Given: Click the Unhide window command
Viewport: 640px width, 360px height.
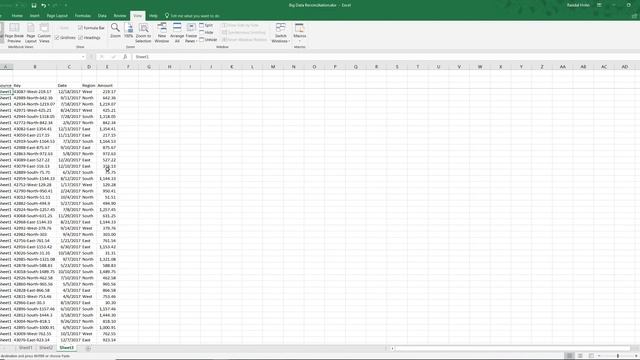Looking at the screenshot, I should [208, 40].
